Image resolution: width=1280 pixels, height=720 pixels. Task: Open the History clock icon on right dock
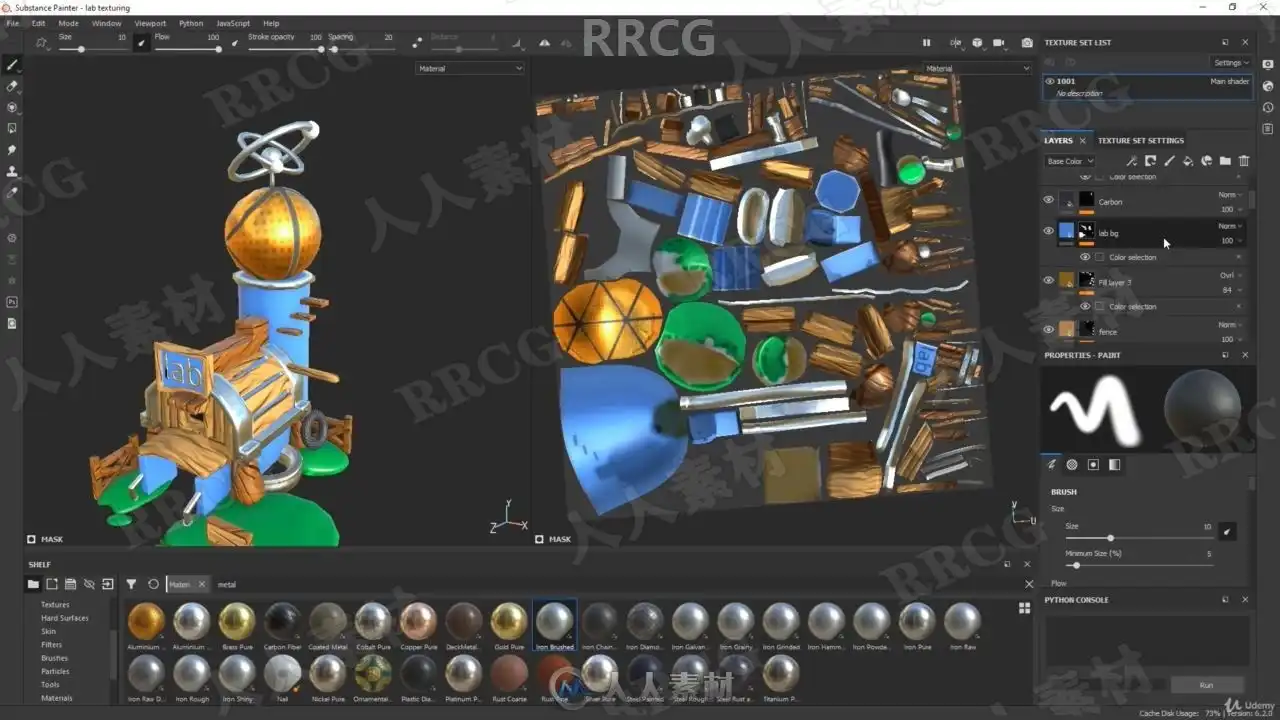click(x=1268, y=108)
